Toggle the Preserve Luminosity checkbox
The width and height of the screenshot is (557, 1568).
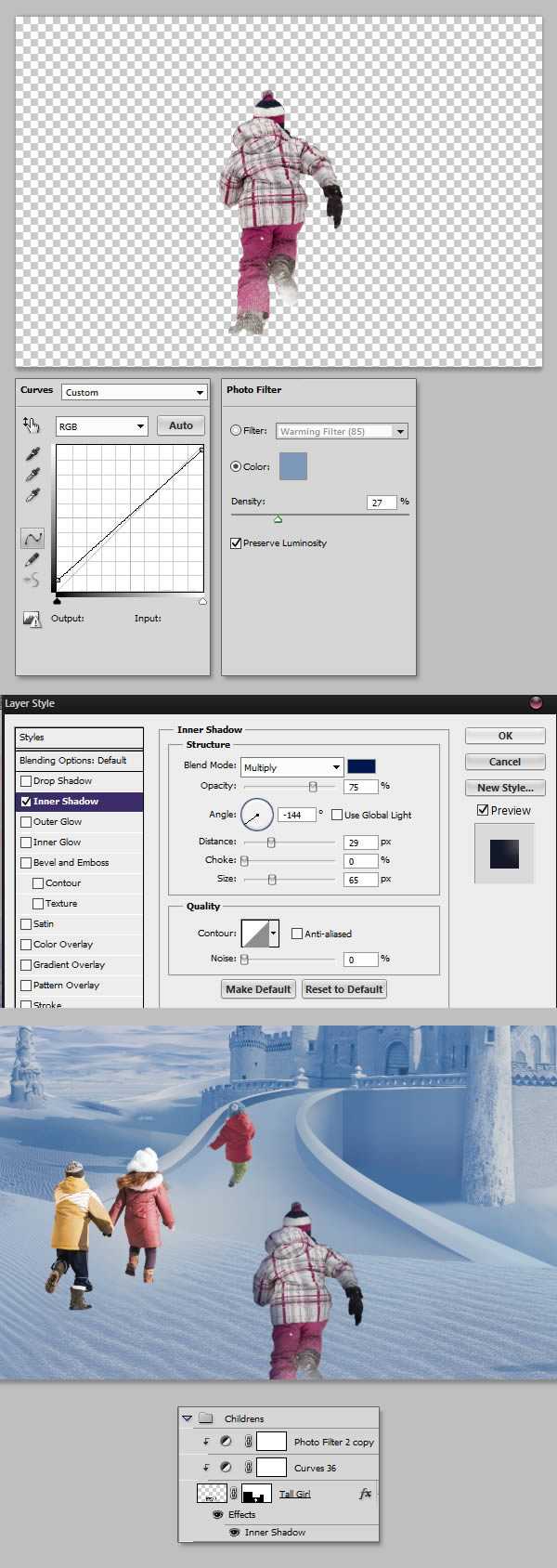(x=236, y=543)
